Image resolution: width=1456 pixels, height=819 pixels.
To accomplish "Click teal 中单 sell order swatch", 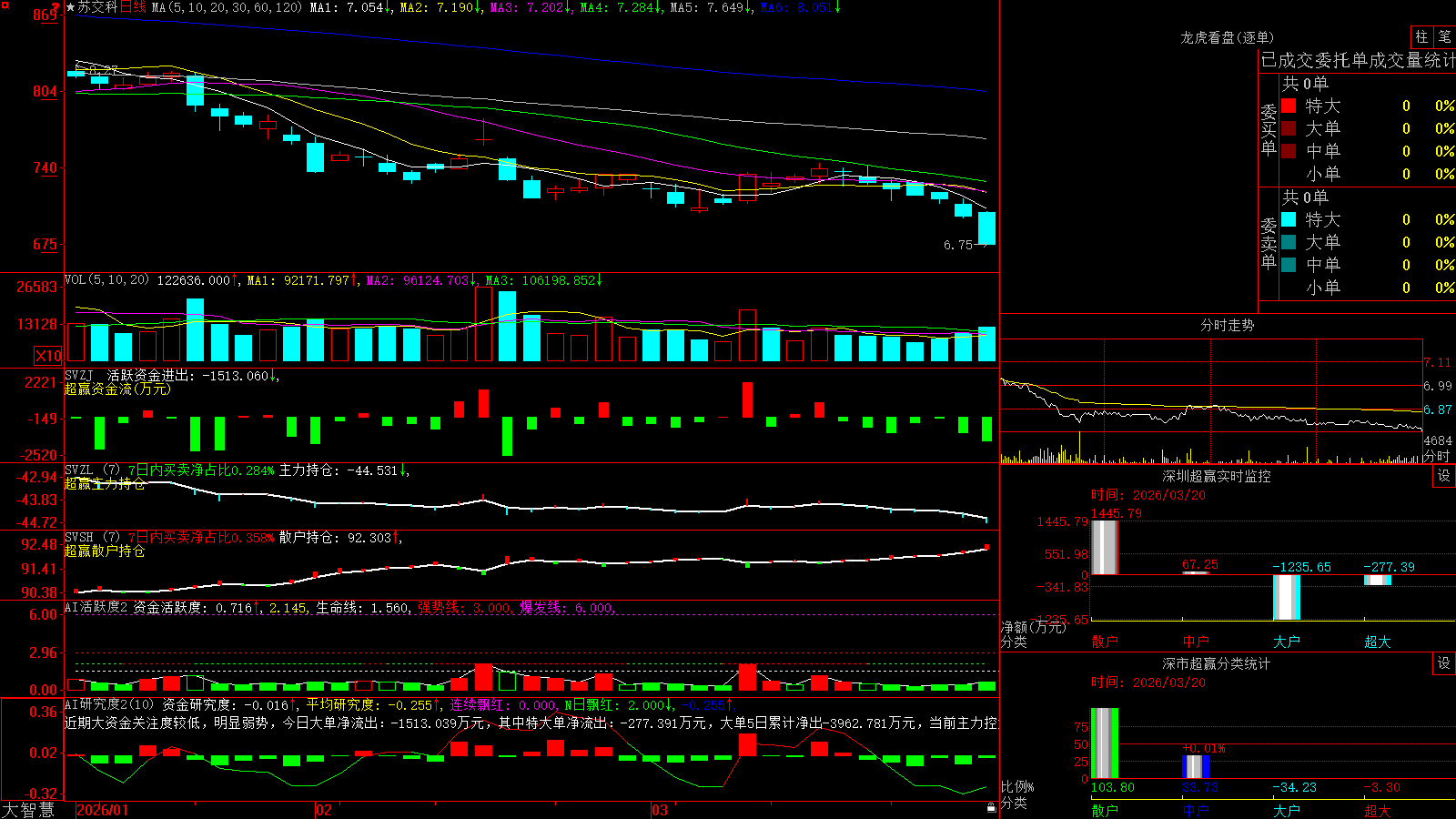I will click(x=1289, y=265).
